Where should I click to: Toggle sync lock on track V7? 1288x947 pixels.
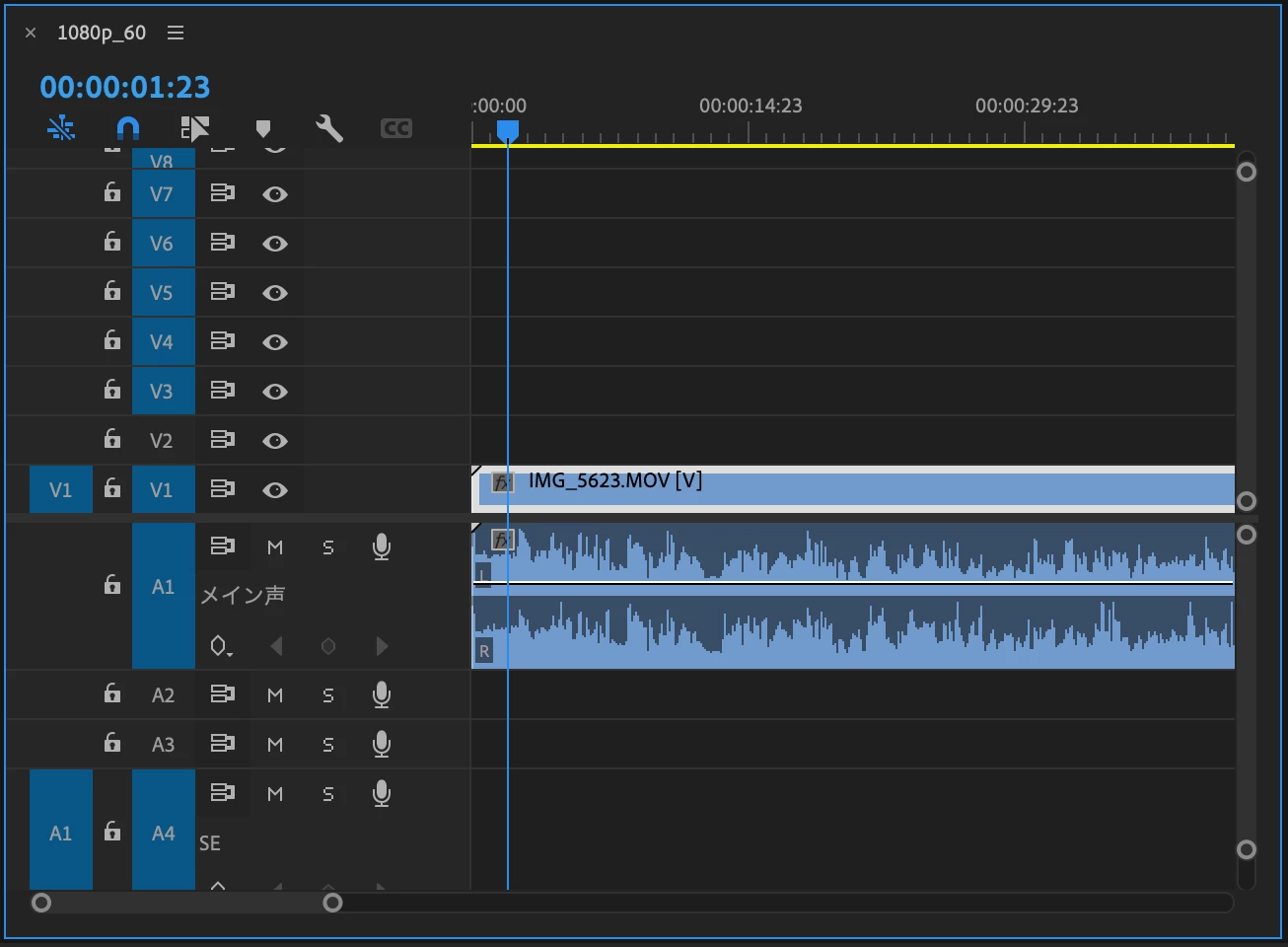pos(223,193)
